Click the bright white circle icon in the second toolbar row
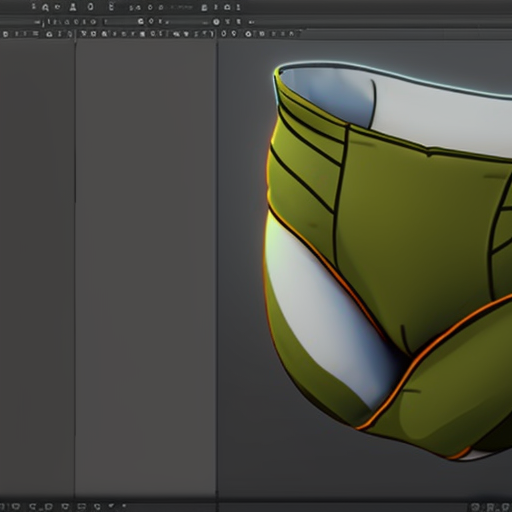Viewport: 512px width, 512px height. [216, 22]
